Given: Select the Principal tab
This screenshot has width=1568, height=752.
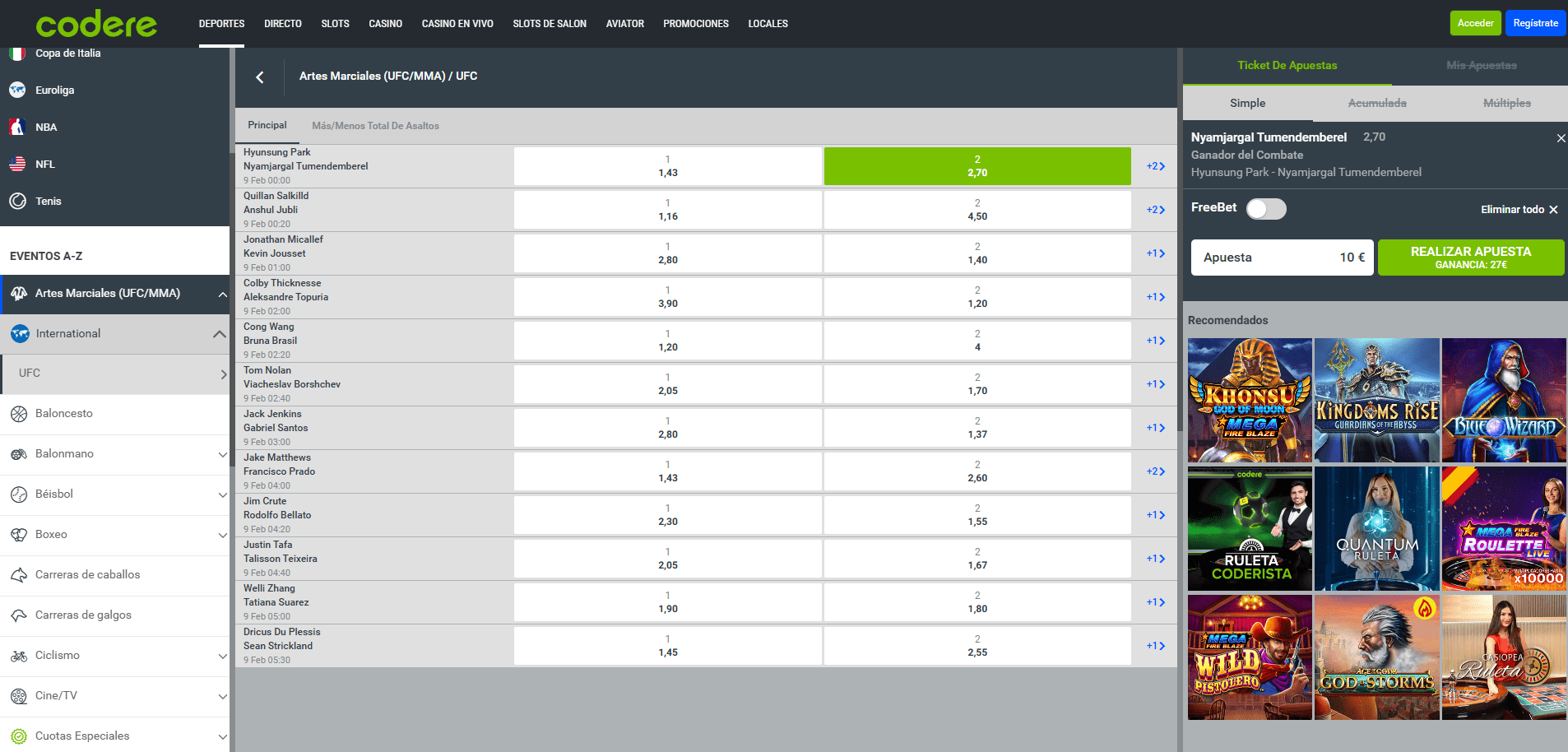Looking at the screenshot, I should click(x=267, y=125).
